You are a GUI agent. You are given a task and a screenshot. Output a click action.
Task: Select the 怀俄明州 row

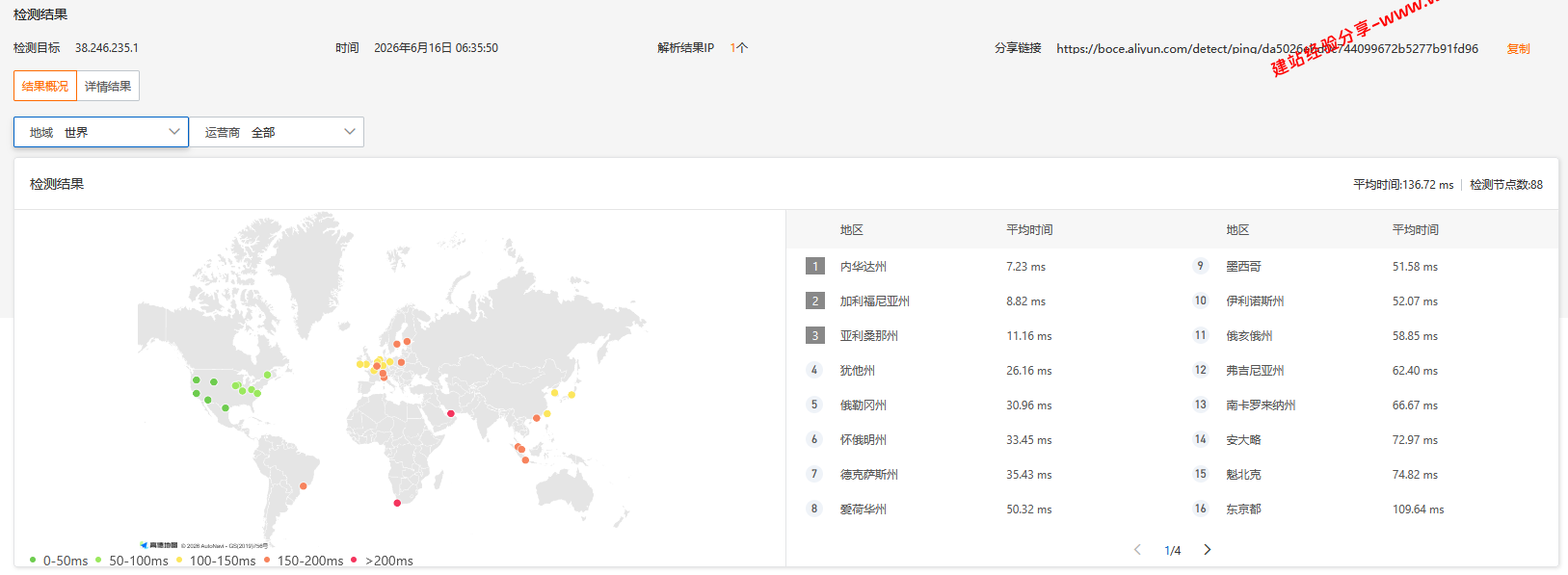pos(979,440)
